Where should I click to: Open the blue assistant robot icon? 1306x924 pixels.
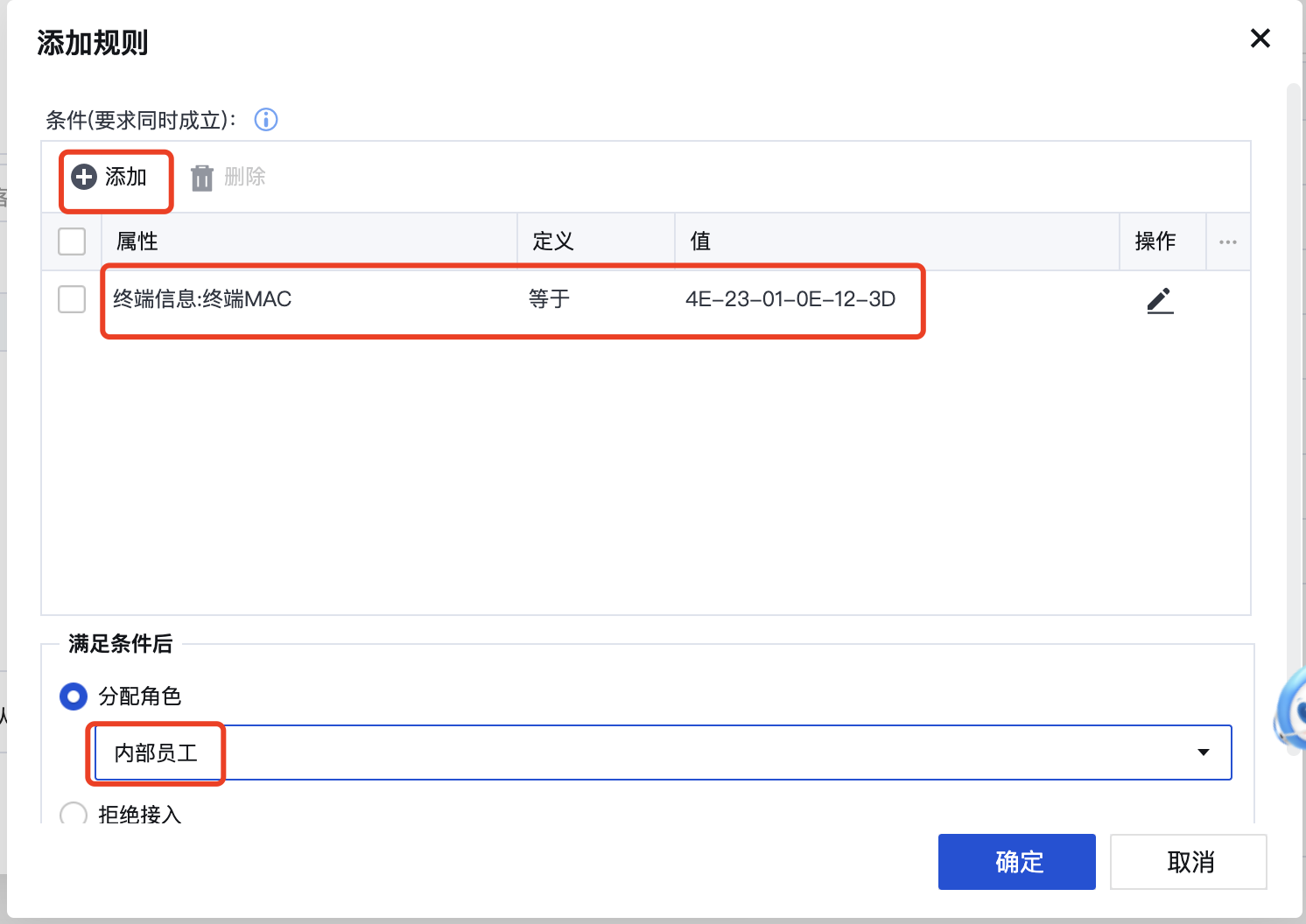pyautogui.click(x=1290, y=710)
